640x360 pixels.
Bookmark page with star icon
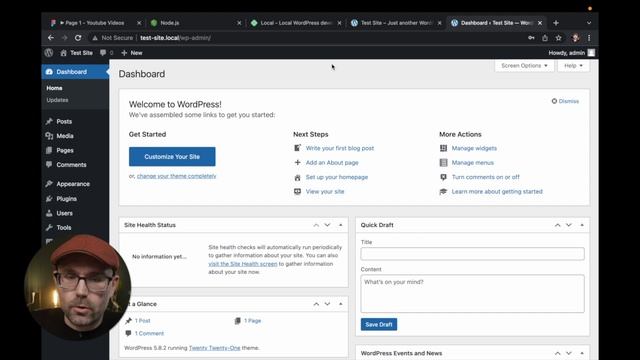[558, 38]
